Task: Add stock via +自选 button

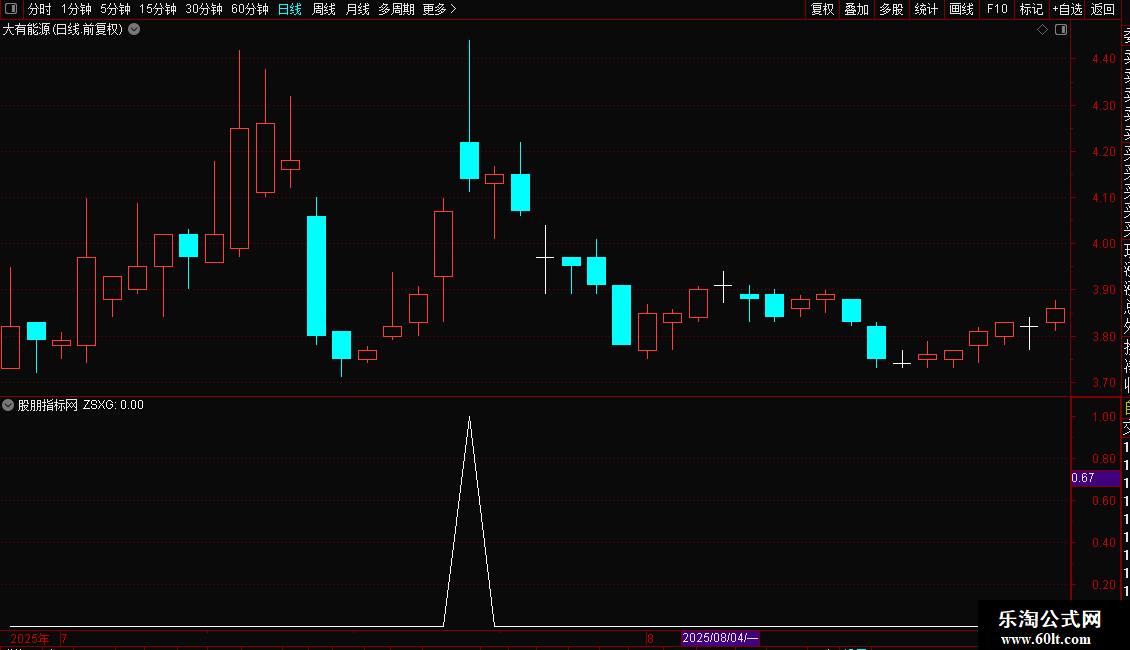Action: 1067,9
